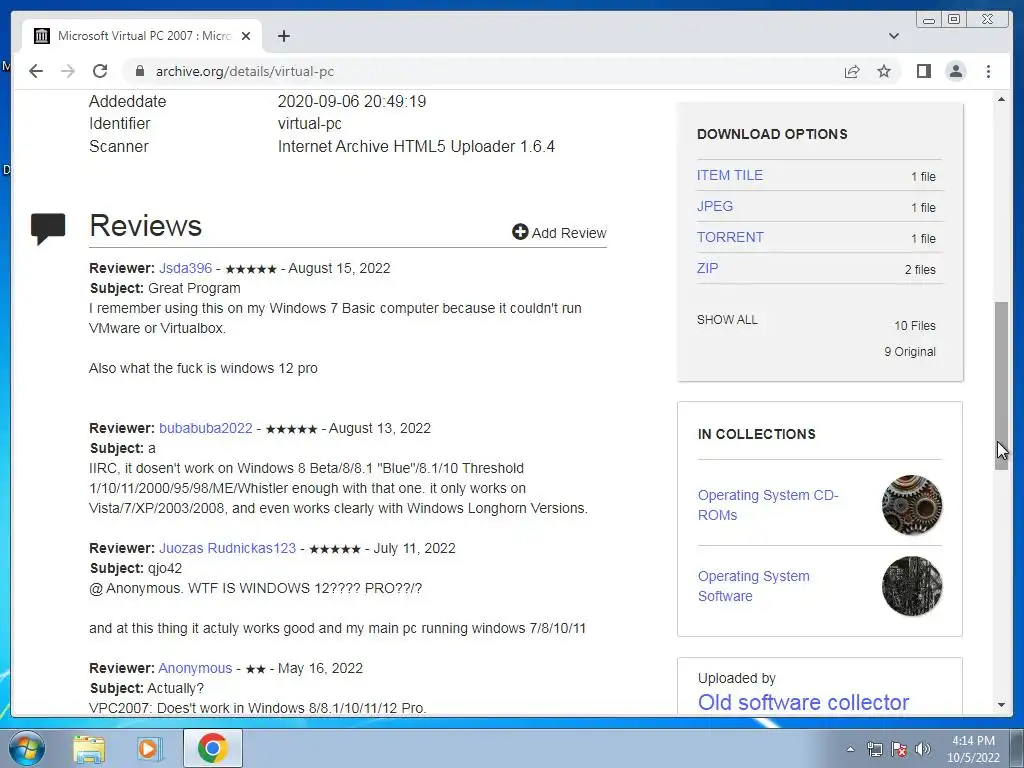Download the JPEG file
This screenshot has height=768, width=1024.
click(x=715, y=206)
